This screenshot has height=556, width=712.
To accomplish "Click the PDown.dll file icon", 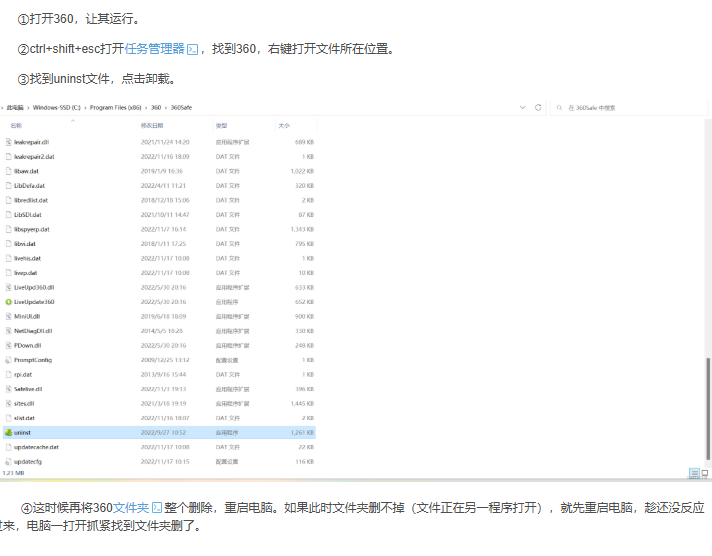I will pos(8,346).
